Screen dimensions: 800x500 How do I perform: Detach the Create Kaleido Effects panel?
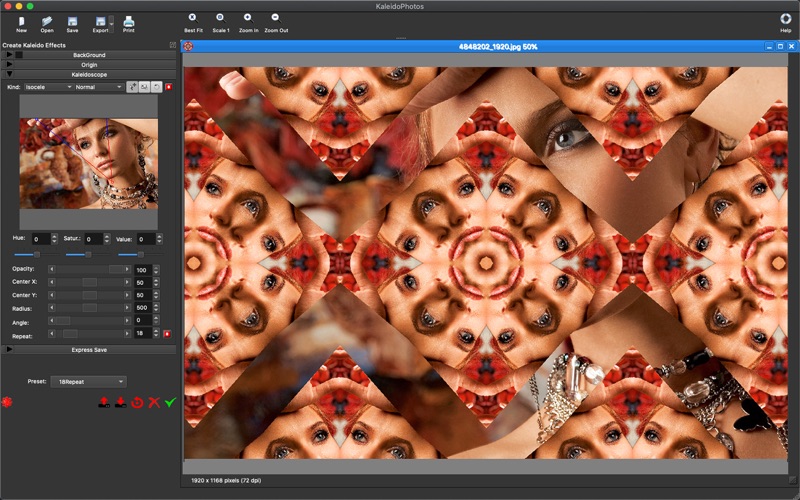click(172, 45)
